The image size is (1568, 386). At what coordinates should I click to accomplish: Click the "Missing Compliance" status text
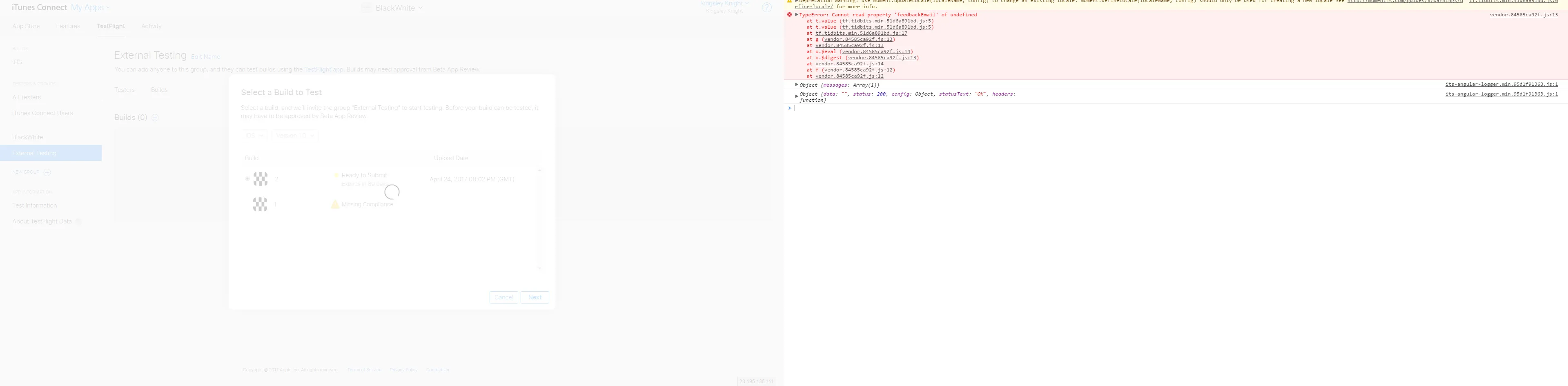point(367,205)
